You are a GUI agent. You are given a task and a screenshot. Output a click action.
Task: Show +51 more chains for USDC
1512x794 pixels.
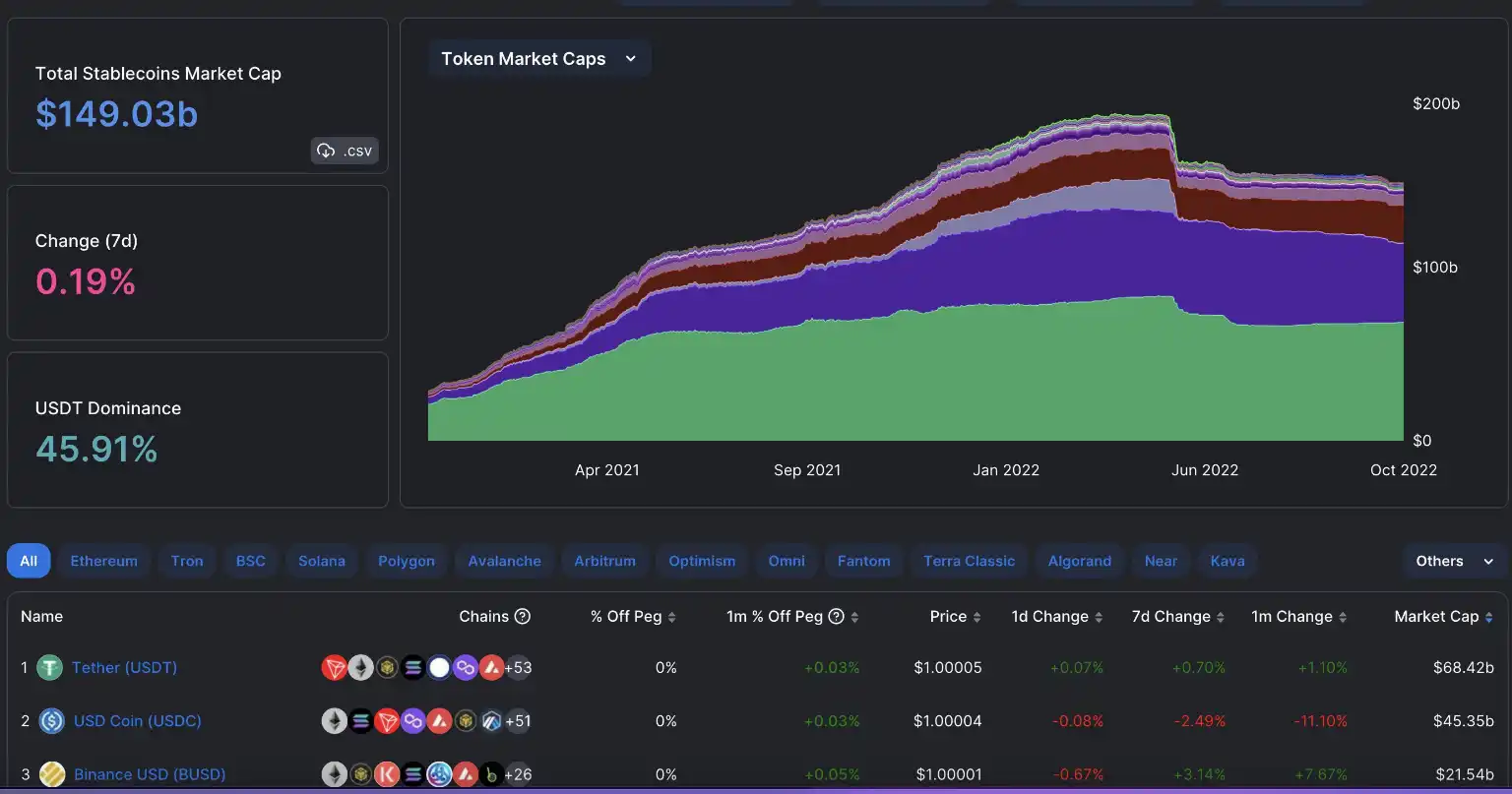(x=518, y=721)
